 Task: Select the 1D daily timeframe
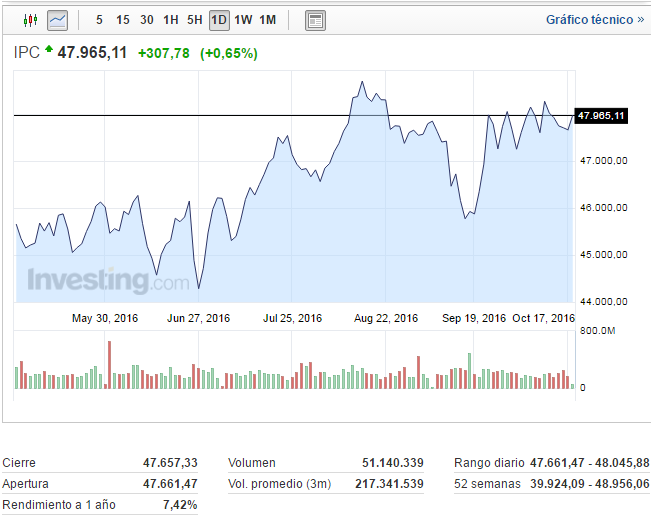point(219,20)
